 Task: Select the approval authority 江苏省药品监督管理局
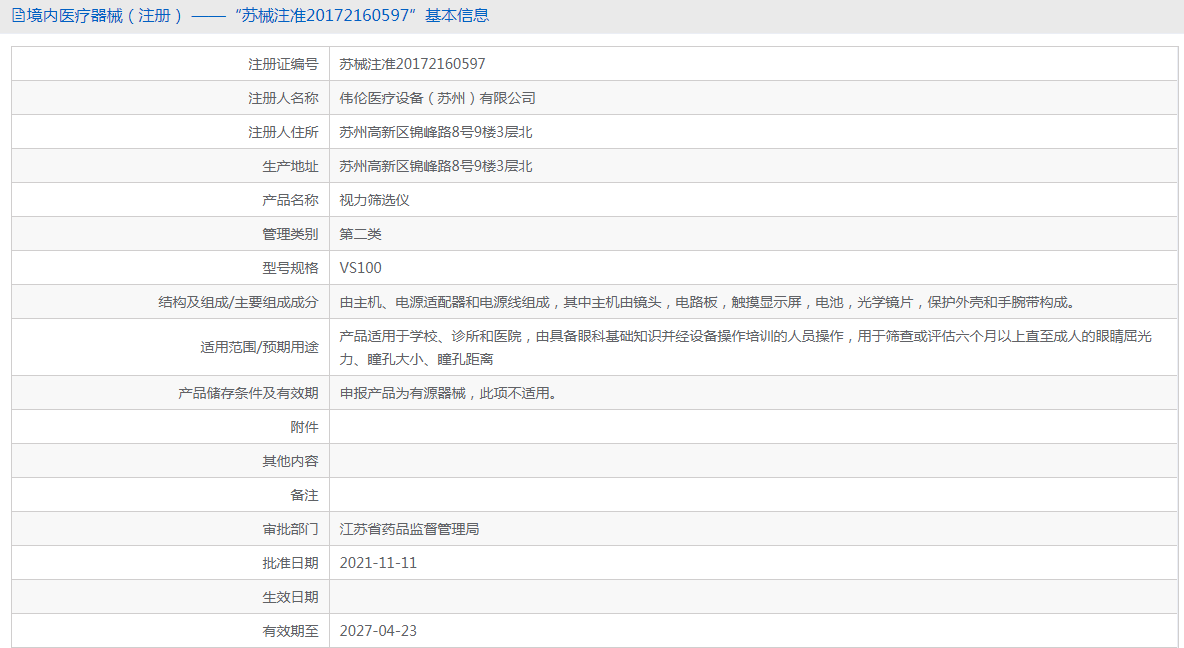click(409, 528)
